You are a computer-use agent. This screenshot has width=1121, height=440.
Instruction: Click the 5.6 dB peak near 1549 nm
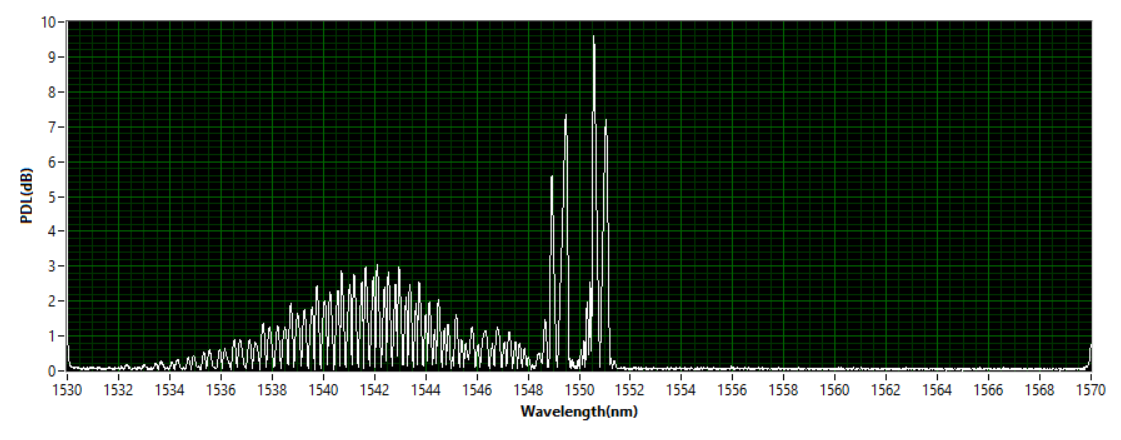click(x=552, y=177)
